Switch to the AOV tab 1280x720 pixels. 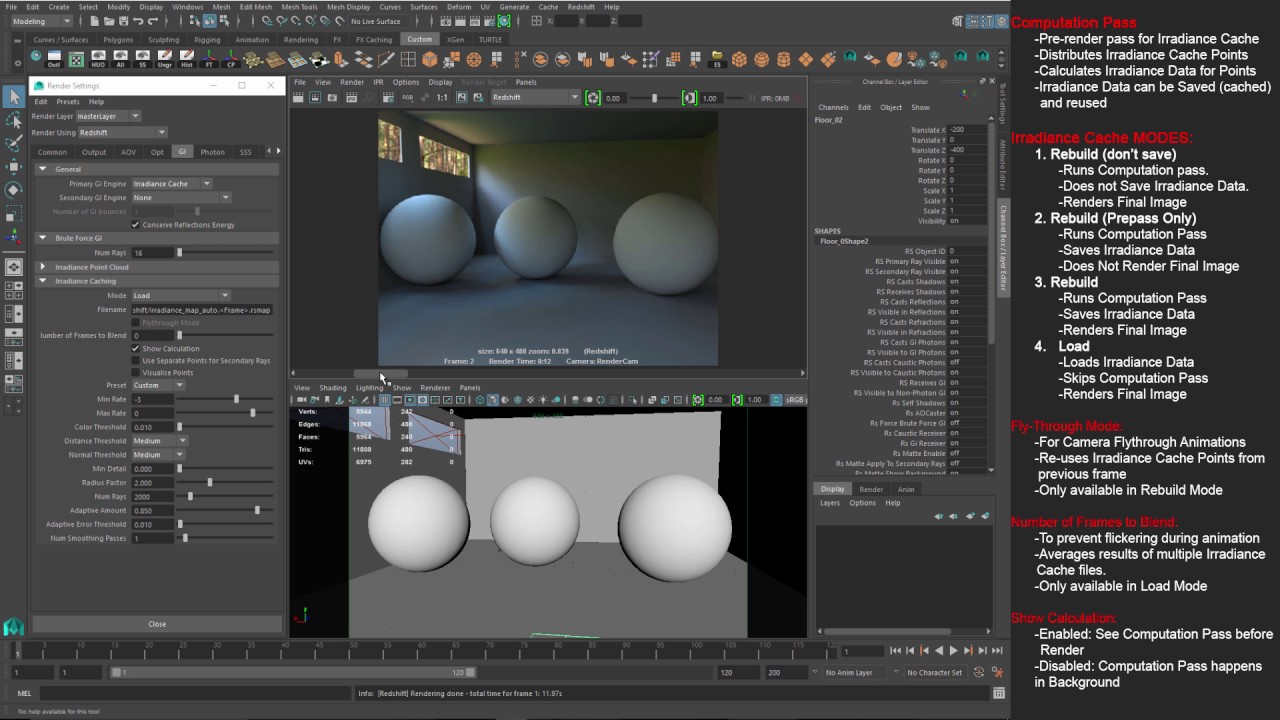click(x=128, y=152)
